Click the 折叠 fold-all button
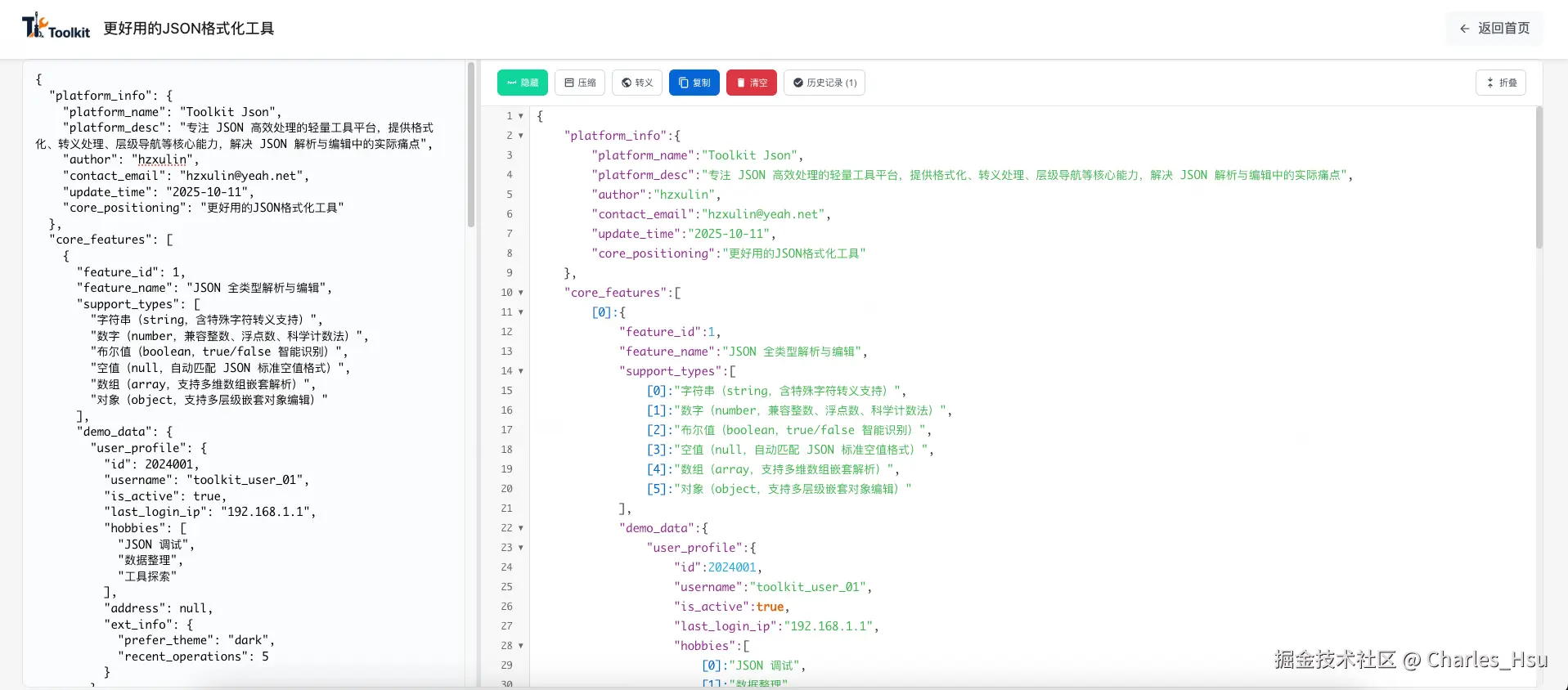Viewport: 1568px width, 690px height. coord(1501,83)
